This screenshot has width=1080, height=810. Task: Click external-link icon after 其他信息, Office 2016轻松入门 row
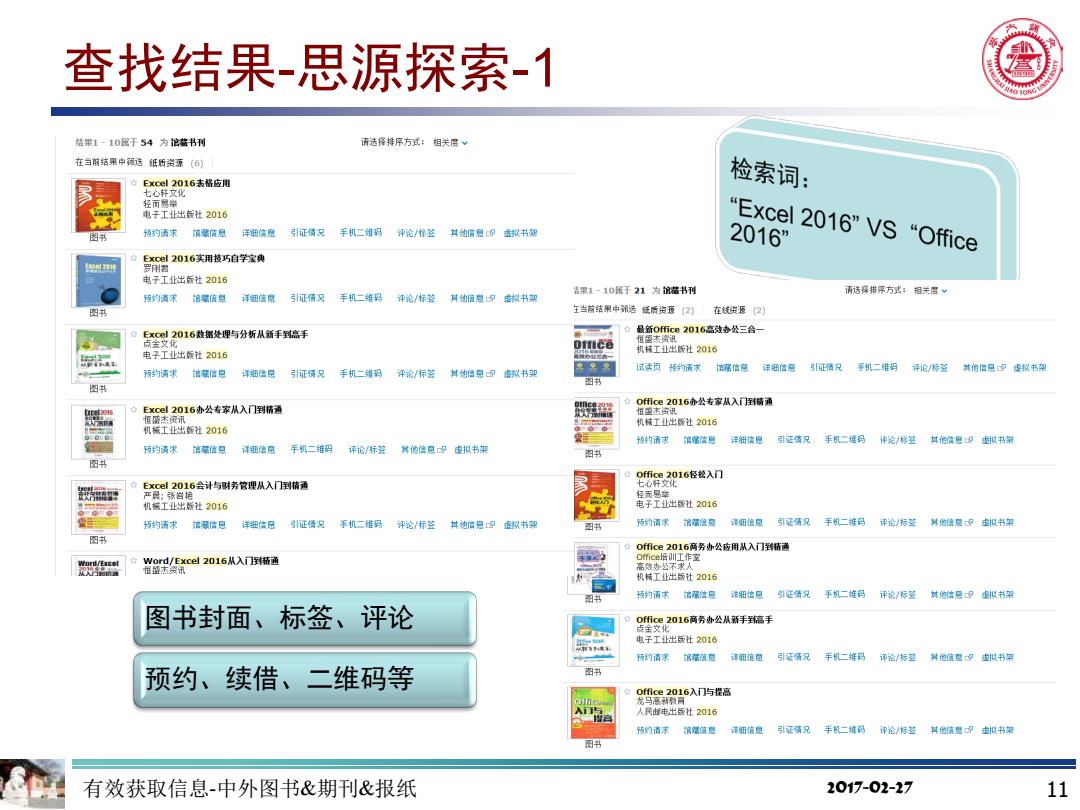(x=969, y=522)
